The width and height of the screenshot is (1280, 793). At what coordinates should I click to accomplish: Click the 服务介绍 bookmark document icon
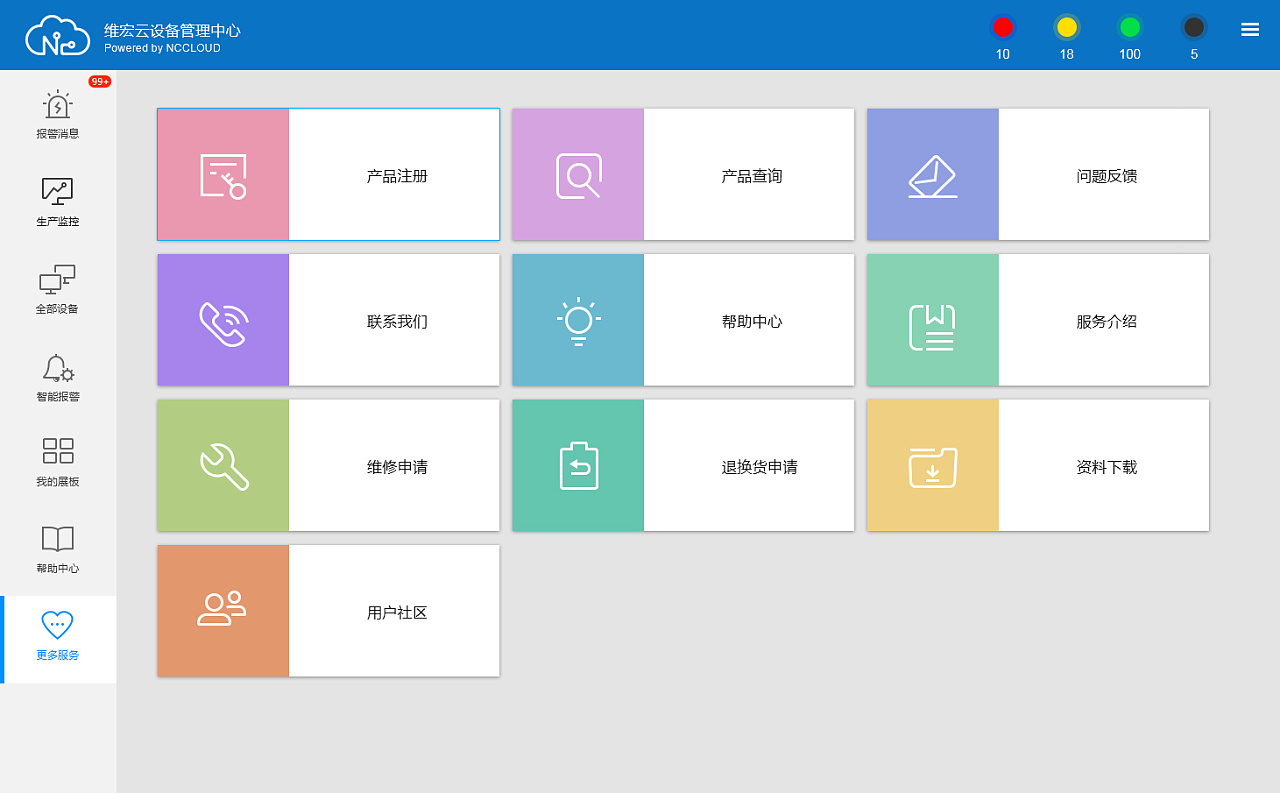(x=933, y=328)
